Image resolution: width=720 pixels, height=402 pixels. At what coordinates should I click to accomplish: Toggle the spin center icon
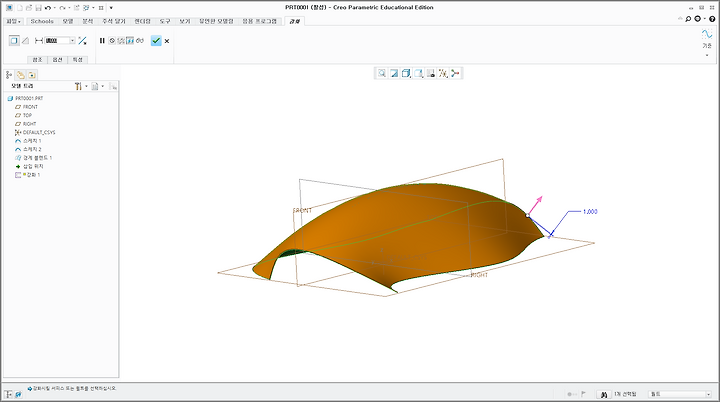tap(455, 73)
